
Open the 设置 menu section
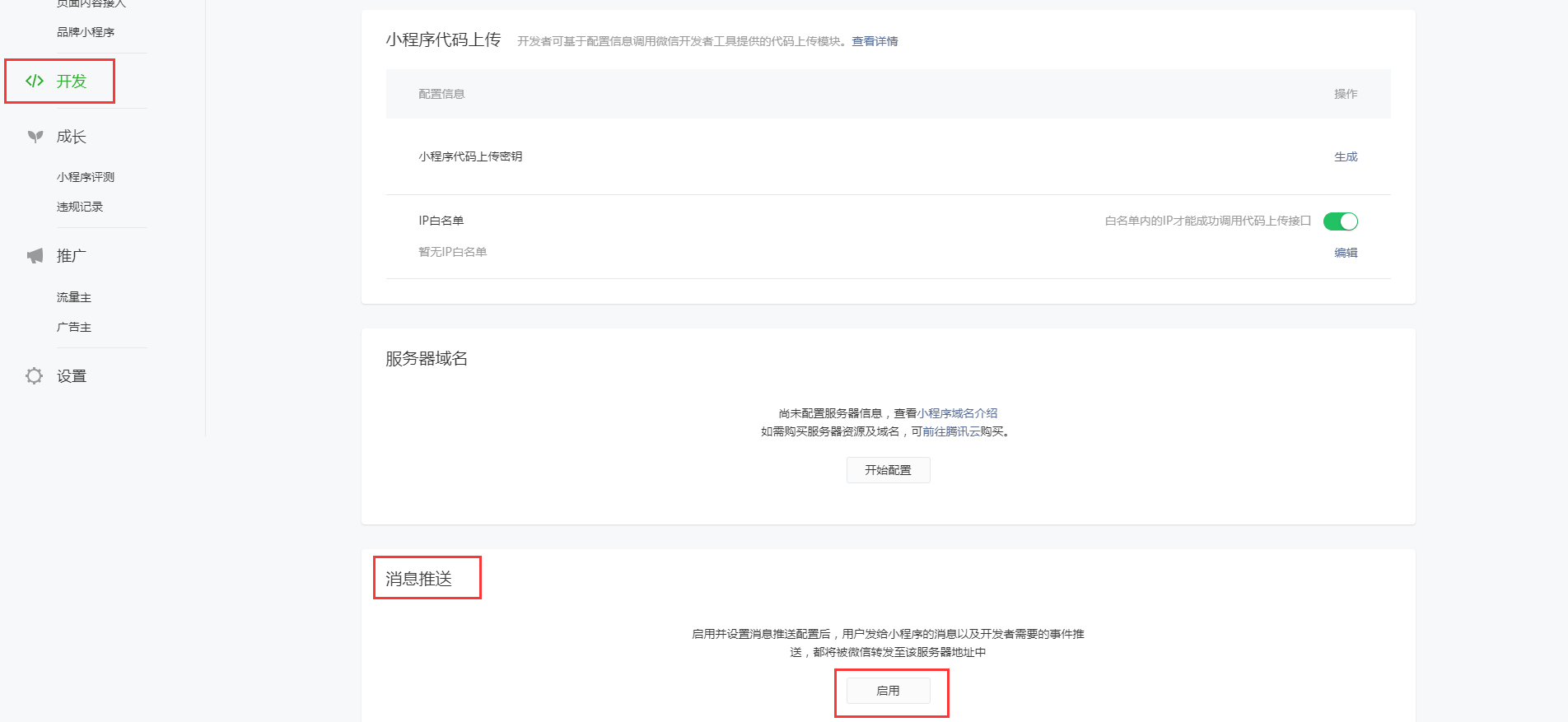(72, 376)
